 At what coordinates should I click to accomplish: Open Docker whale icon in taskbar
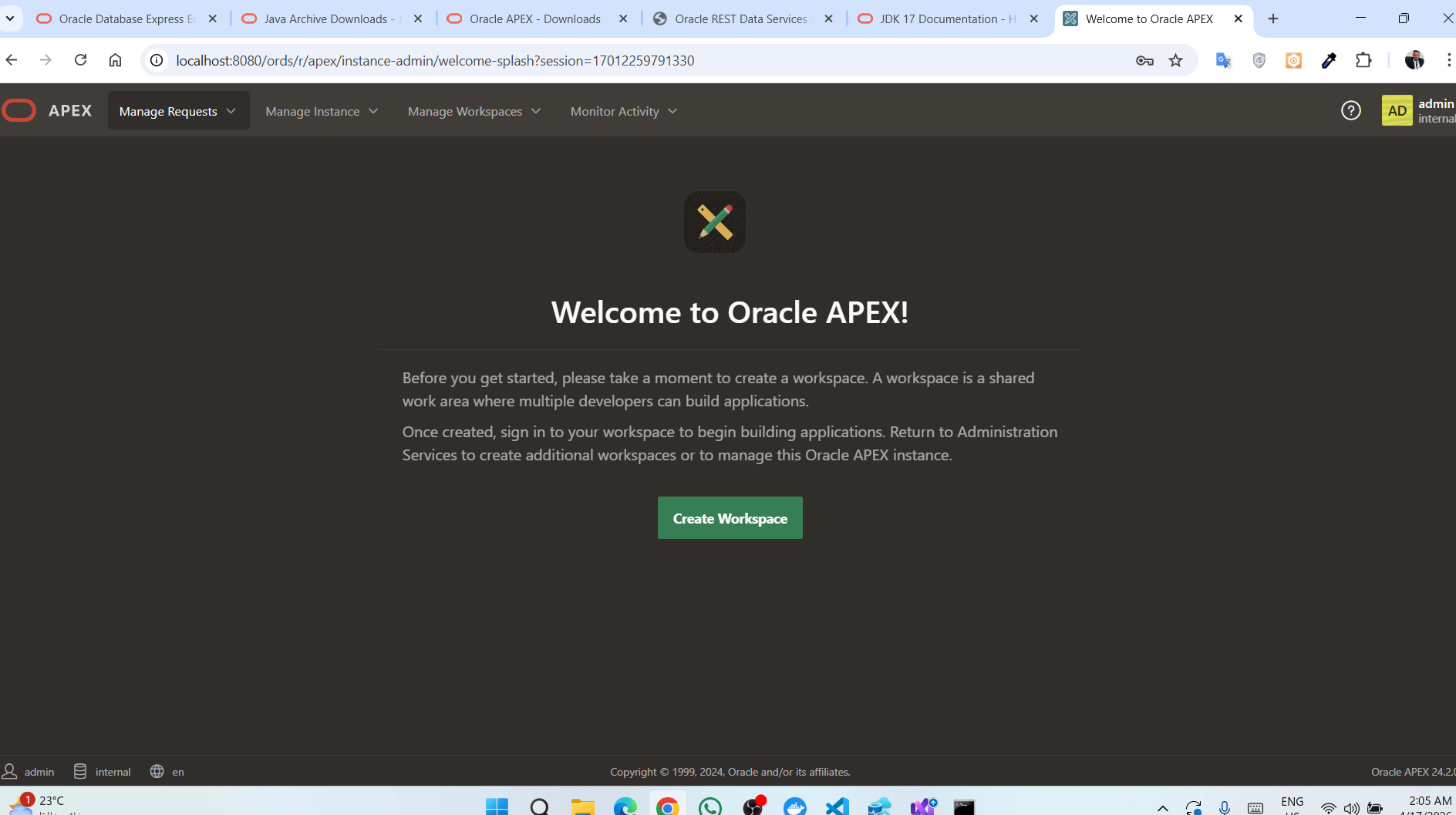[x=794, y=807]
